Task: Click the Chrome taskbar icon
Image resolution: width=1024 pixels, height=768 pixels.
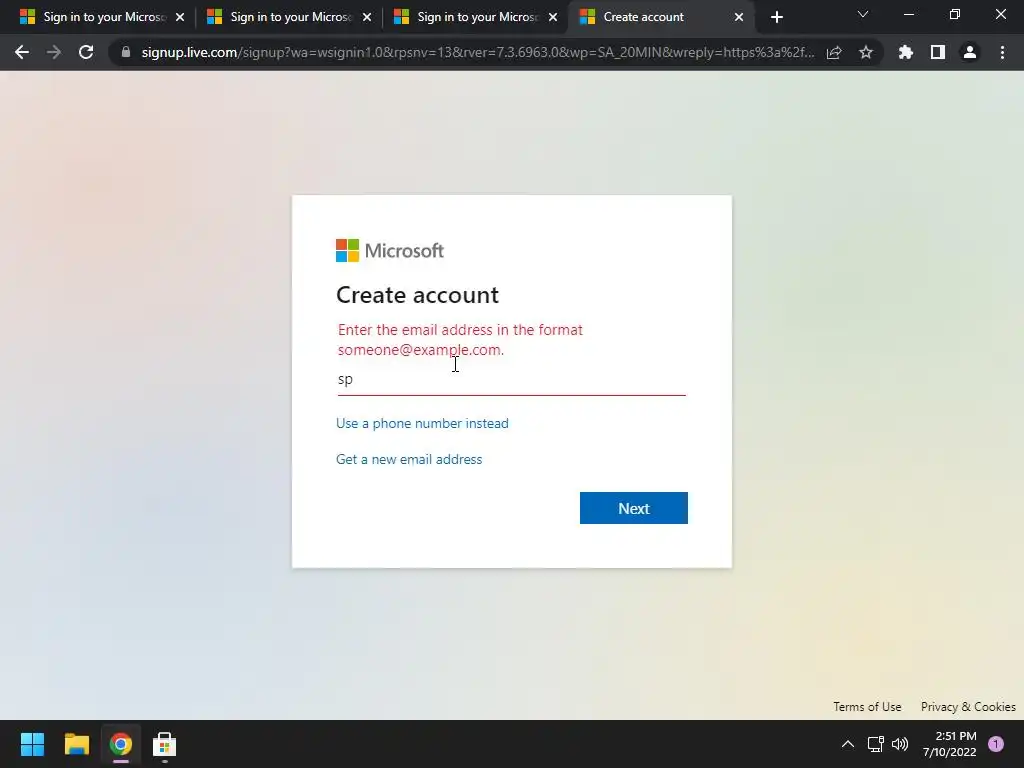Action: point(121,744)
